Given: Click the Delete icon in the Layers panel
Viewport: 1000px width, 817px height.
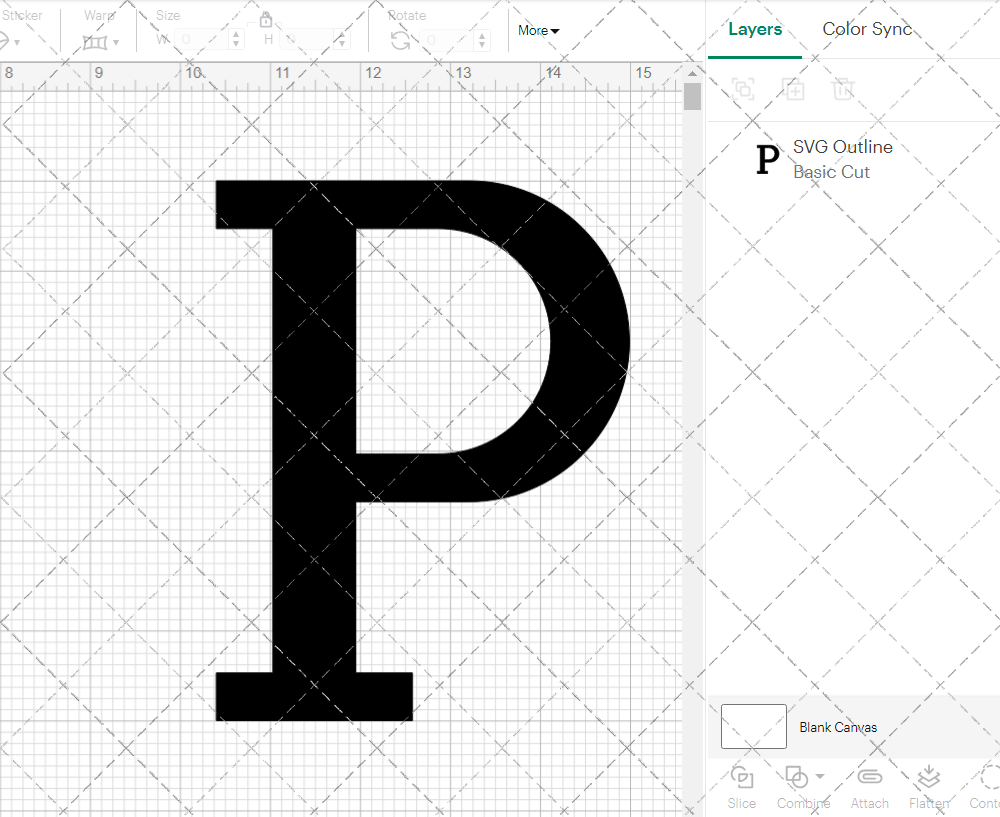Looking at the screenshot, I should [843, 89].
